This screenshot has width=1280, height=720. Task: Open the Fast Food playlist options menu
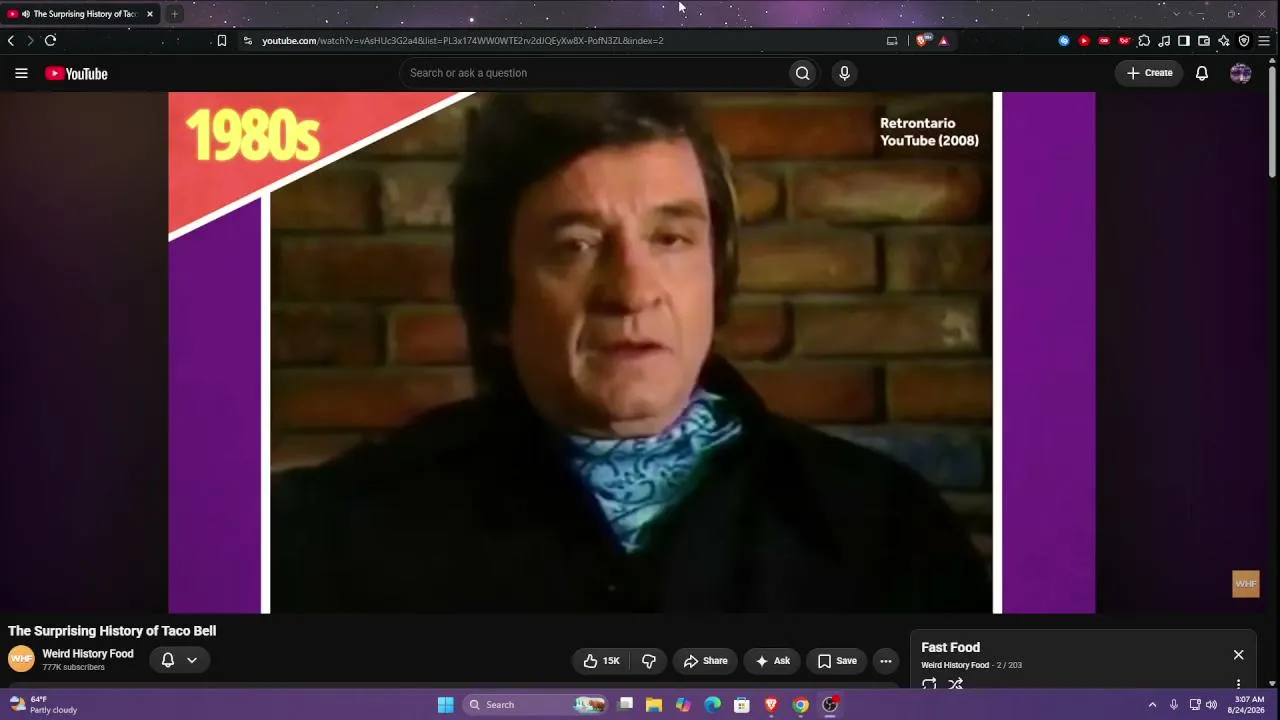pos(1238,685)
